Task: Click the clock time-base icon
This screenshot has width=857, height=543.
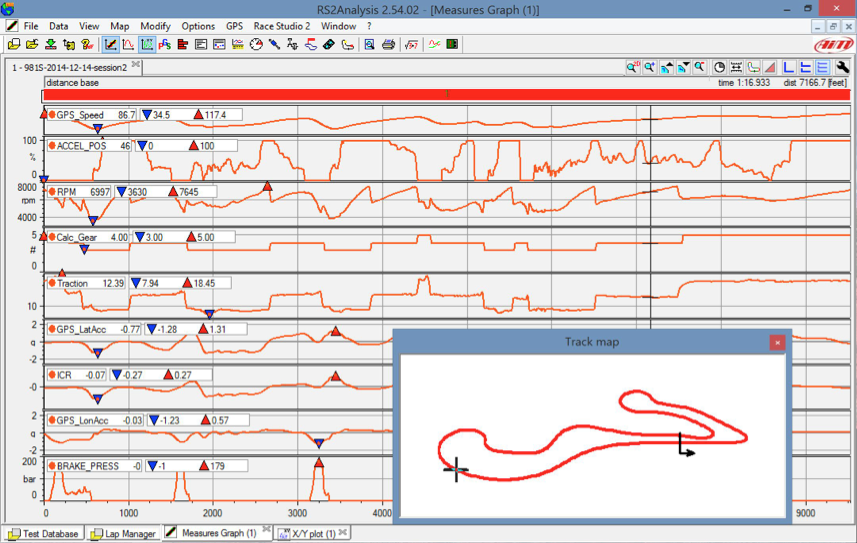Action: pos(719,67)
